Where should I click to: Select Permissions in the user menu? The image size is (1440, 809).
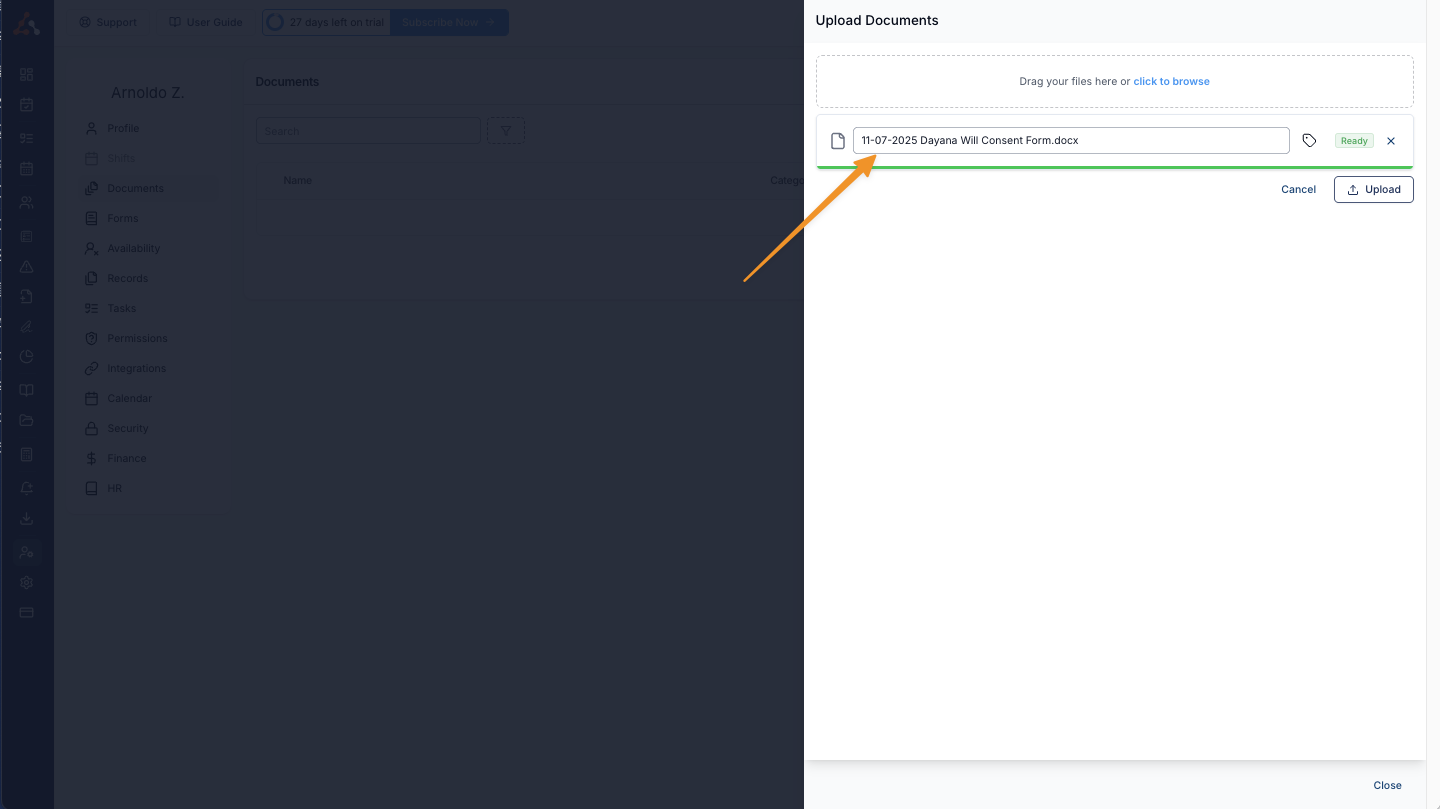(137, 338)
